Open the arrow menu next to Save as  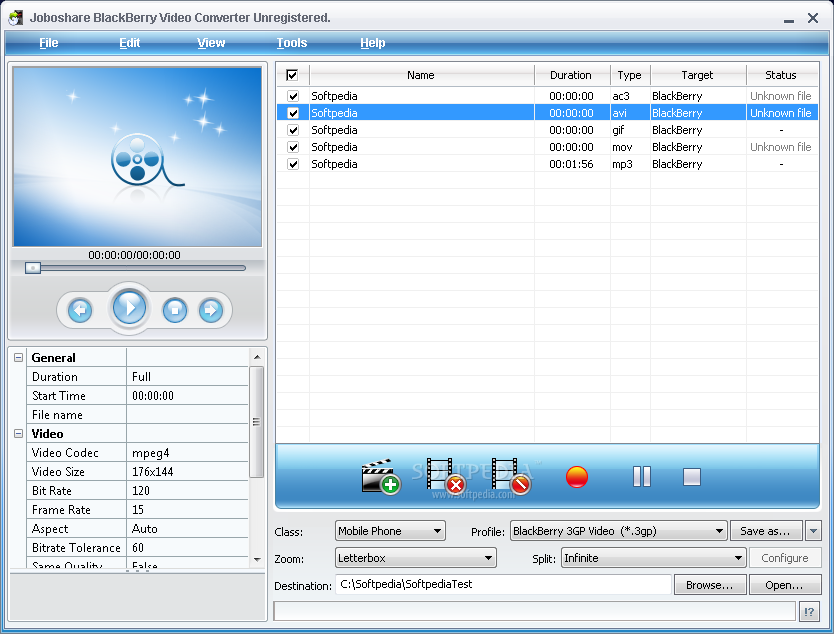click(813, 531)
